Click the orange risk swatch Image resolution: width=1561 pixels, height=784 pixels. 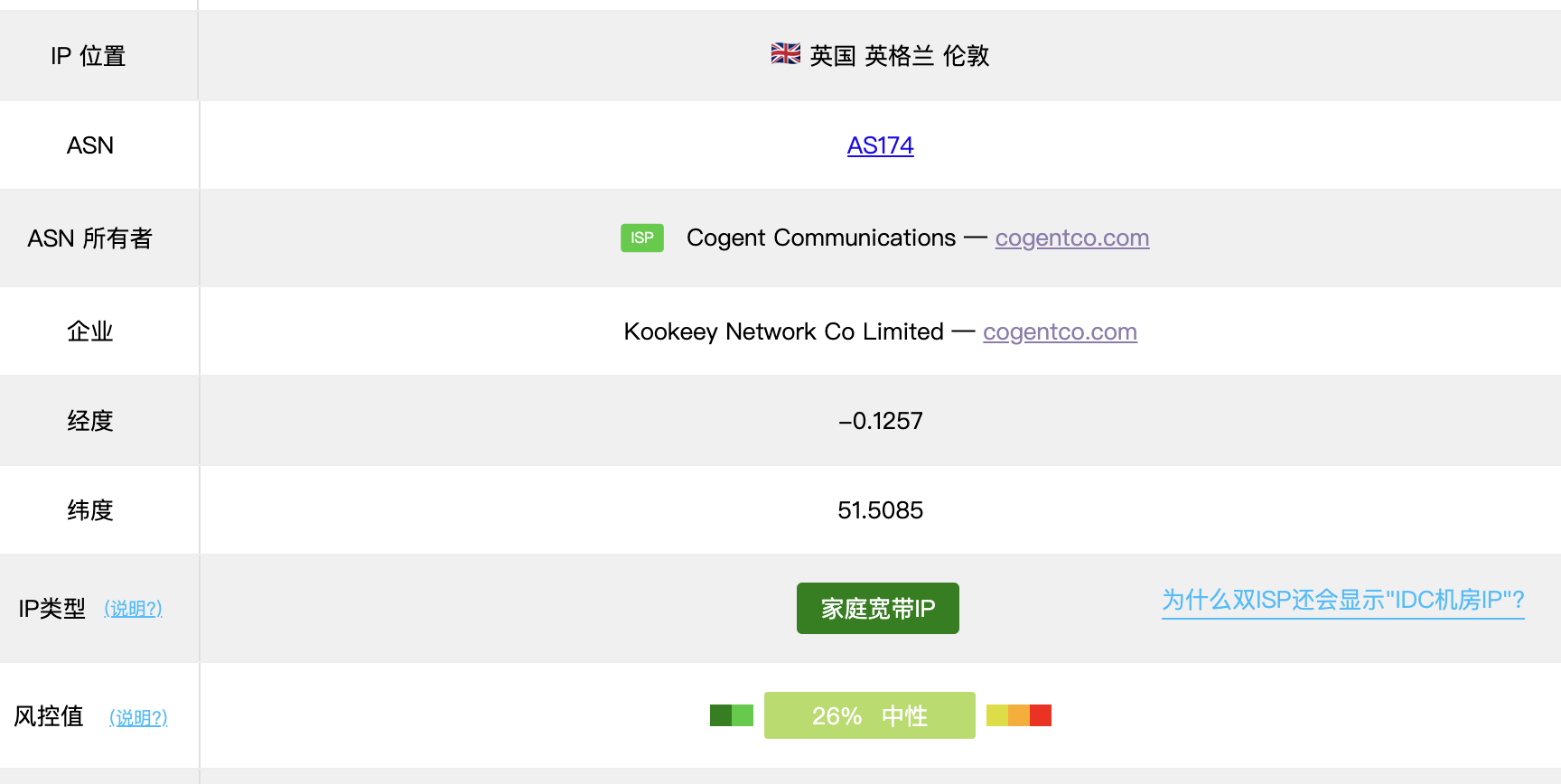point(1019,715)
